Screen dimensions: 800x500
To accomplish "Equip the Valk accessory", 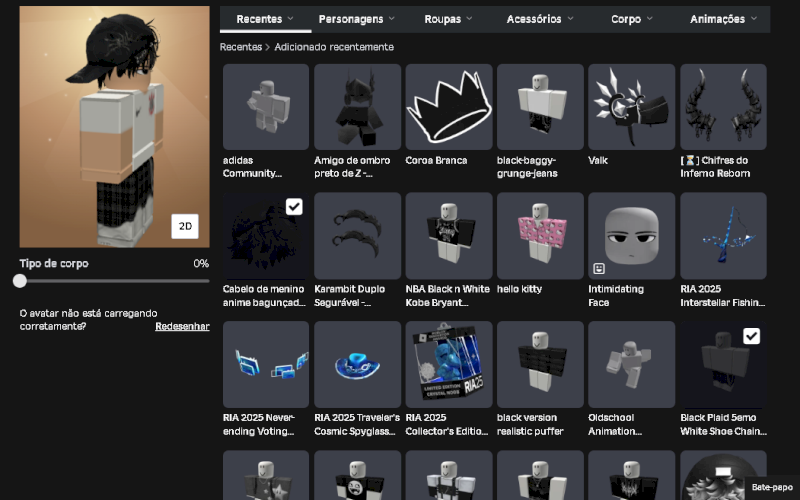I will tap(632, 107).
